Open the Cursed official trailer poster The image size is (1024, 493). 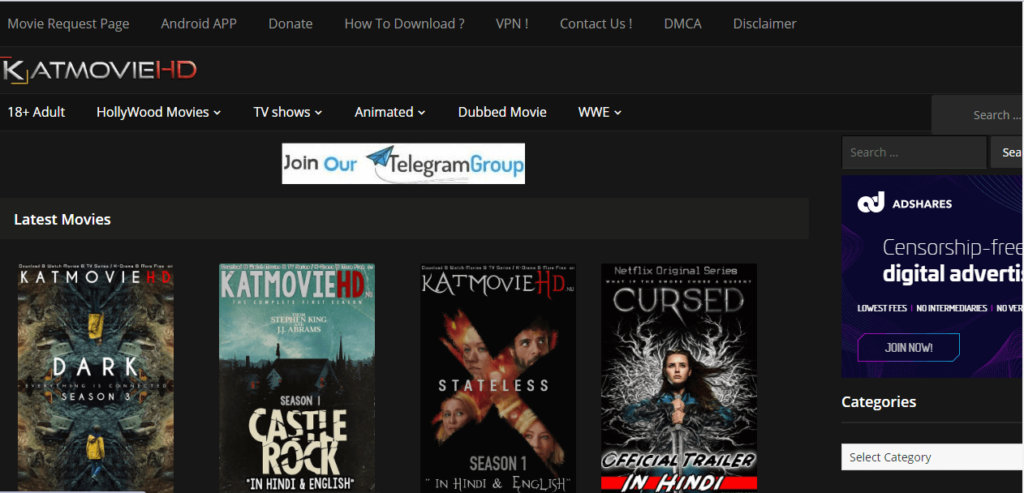679,377
